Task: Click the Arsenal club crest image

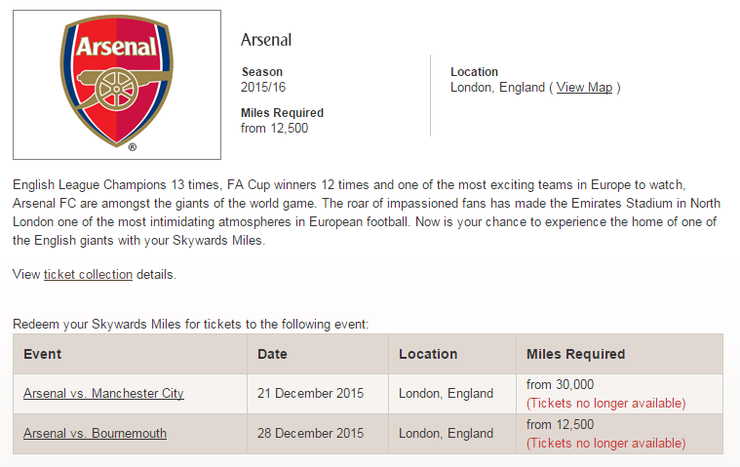Action: pyautogui.click(x=116, y=85)
